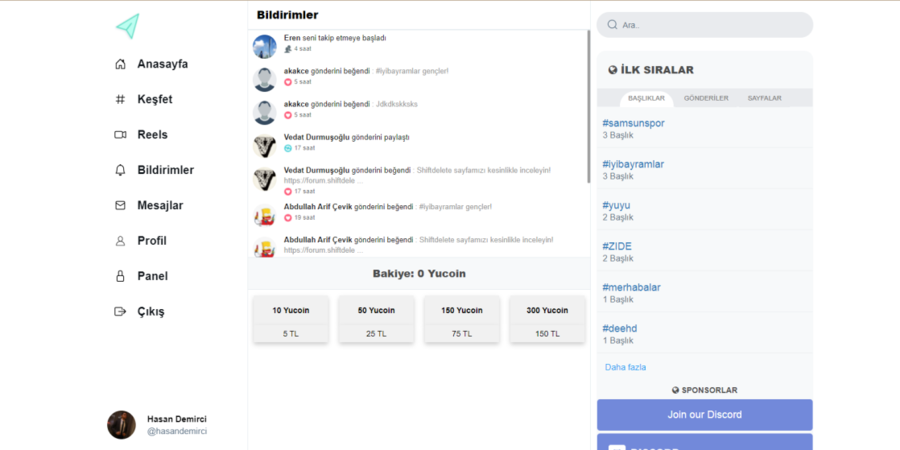
Task: Choose the 300 Yucoin 150 TL package
Action: tap(547, 319)
